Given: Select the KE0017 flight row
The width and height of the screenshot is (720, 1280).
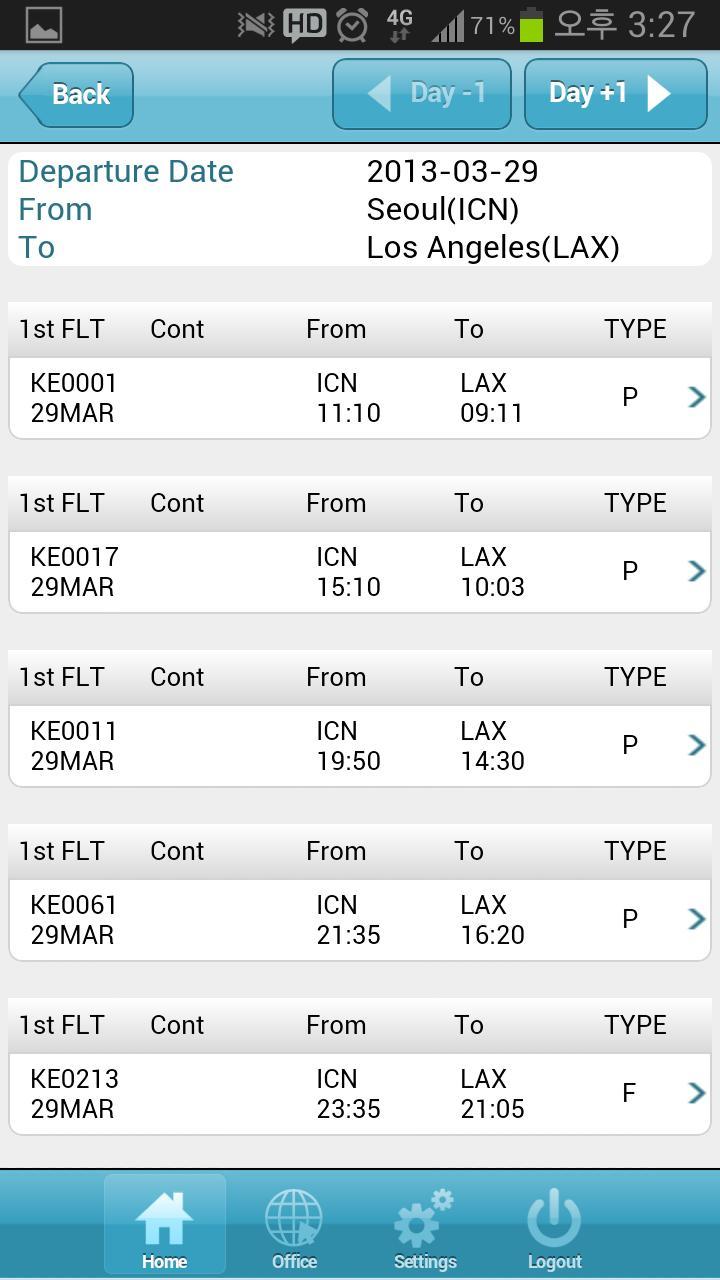Looking at the screenshot, I should click(x=360, y=572).
